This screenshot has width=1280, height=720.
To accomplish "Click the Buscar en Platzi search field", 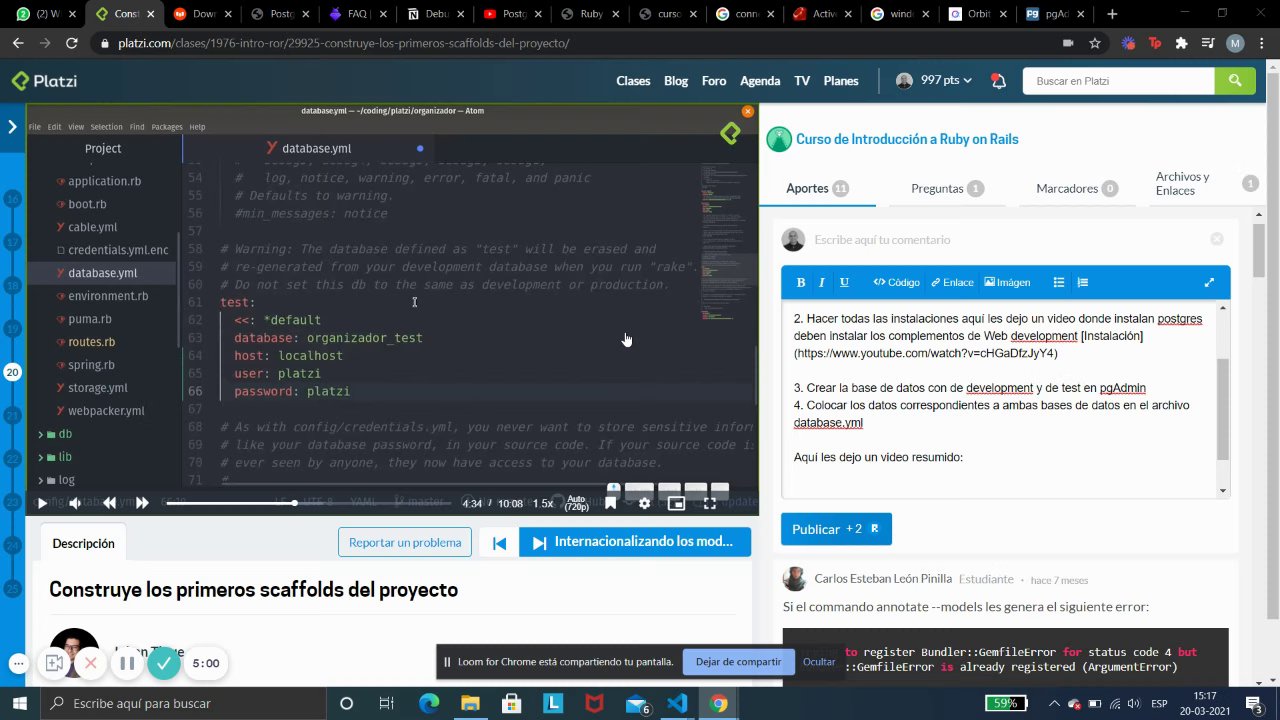I will (x=1119, y=81).
